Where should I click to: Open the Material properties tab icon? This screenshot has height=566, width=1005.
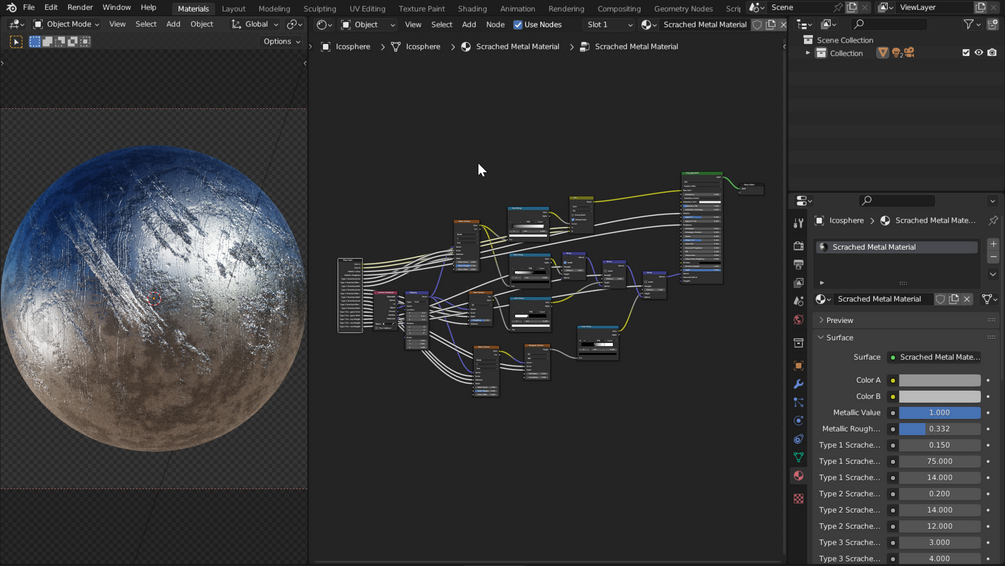tap(798, 476)
